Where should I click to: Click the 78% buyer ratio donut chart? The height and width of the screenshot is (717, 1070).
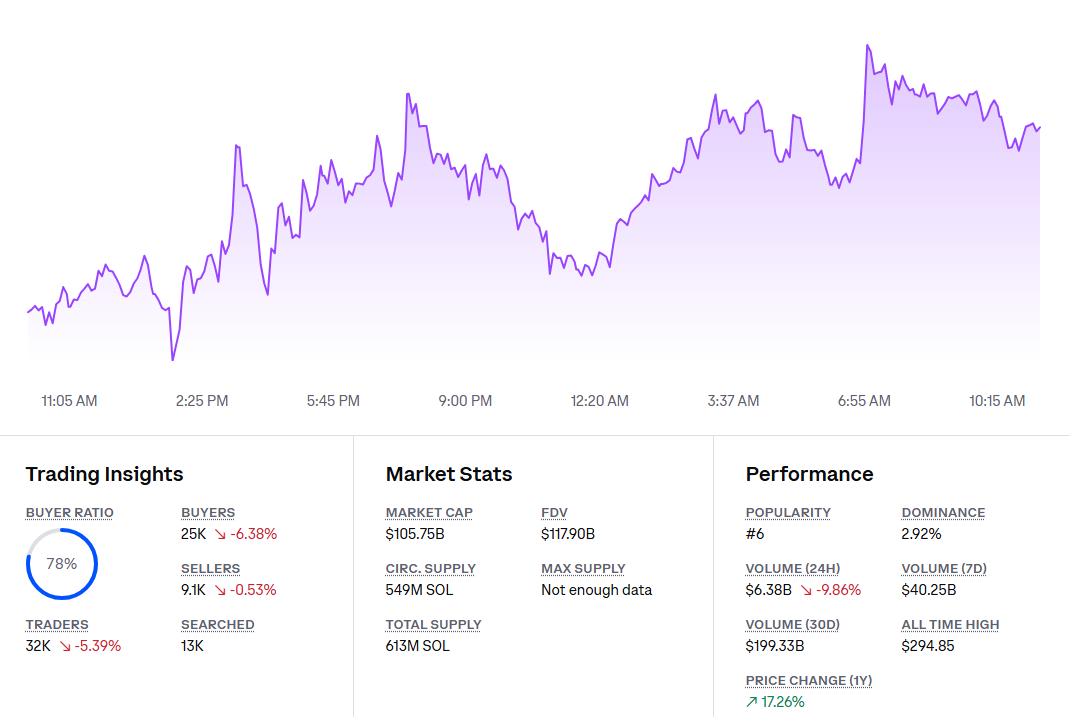62,563
